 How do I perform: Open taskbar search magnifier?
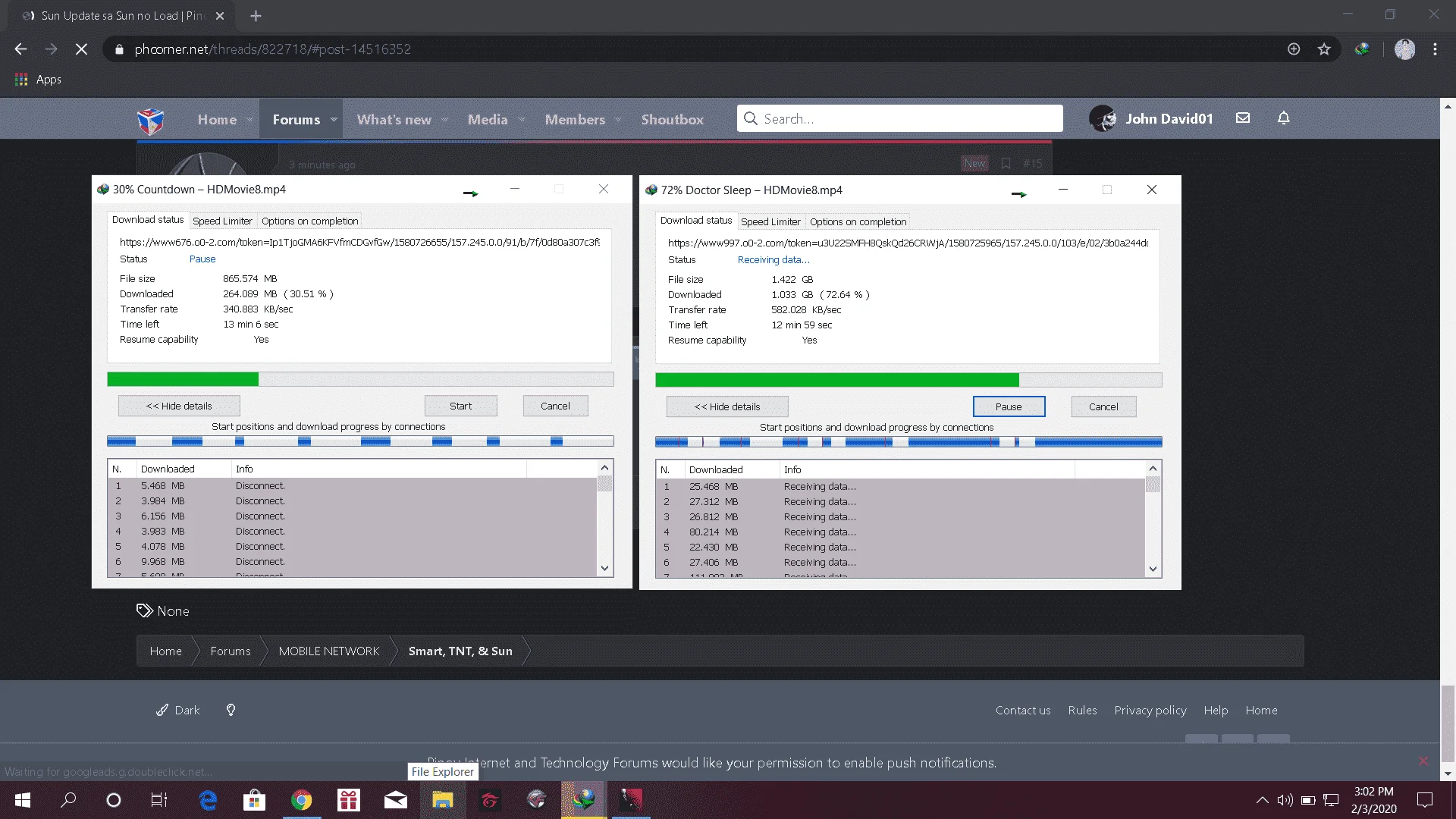[x=68, y=800]
